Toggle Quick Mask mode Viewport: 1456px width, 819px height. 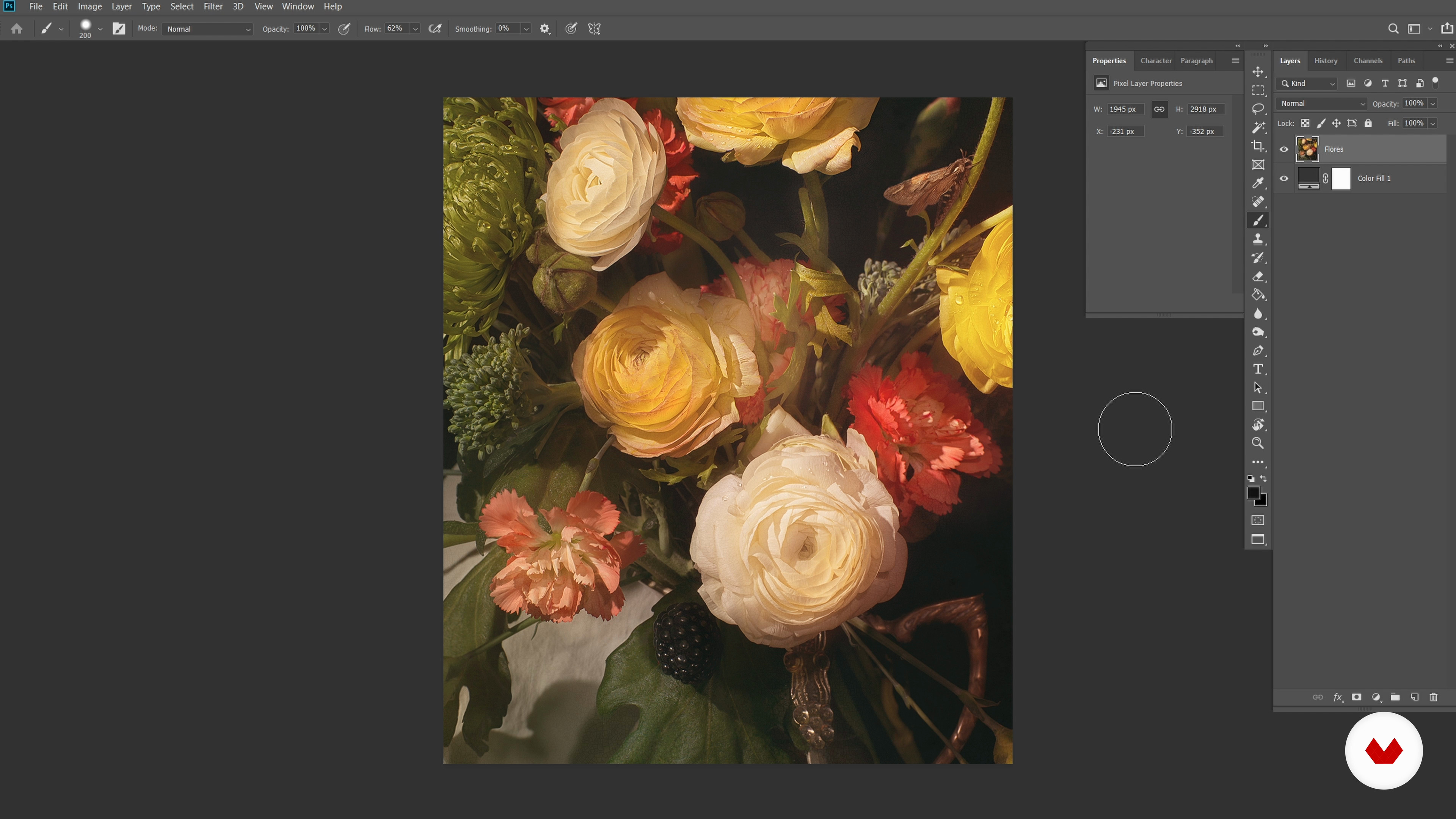1258,520
